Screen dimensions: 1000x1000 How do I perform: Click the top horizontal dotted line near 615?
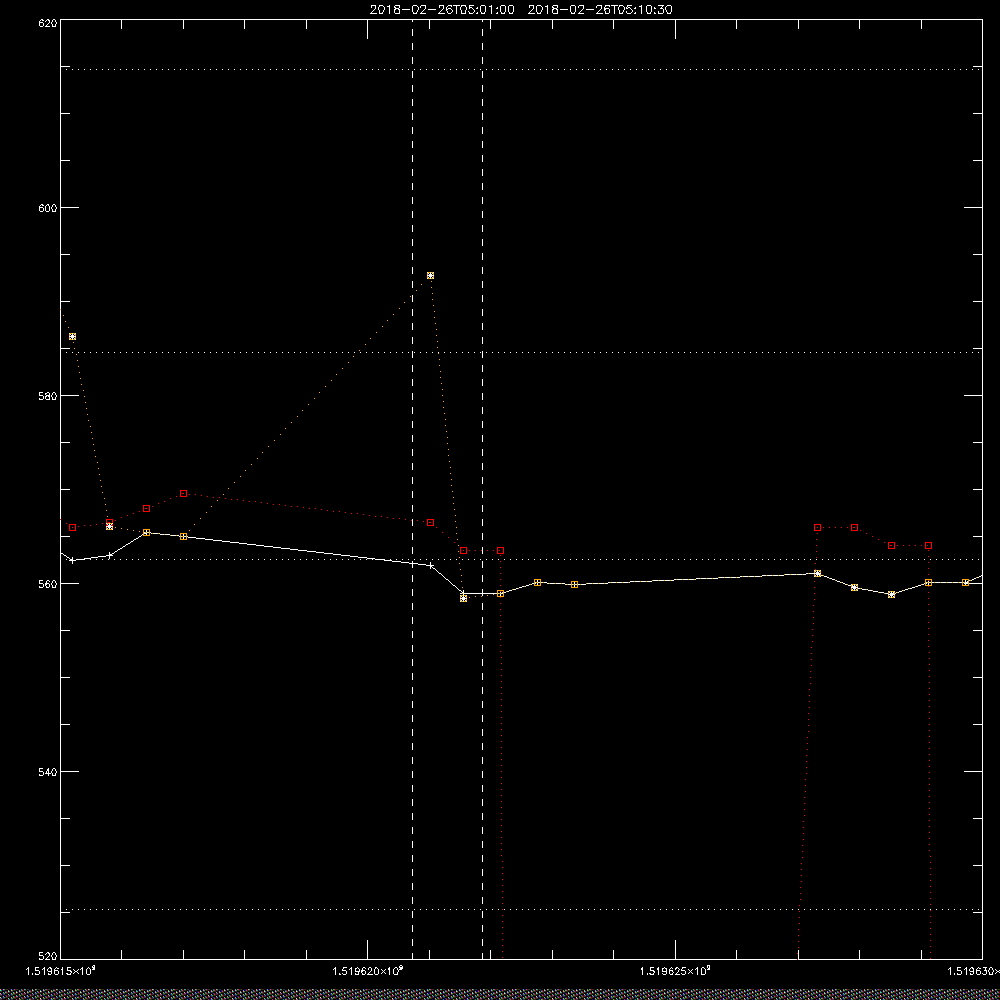point(521,69)
